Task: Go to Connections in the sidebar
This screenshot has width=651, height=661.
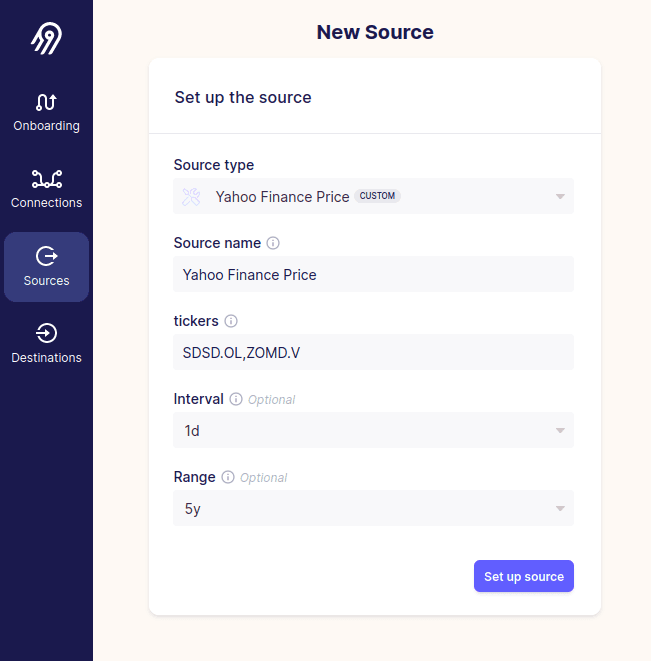Action: (x=46, y=190)
